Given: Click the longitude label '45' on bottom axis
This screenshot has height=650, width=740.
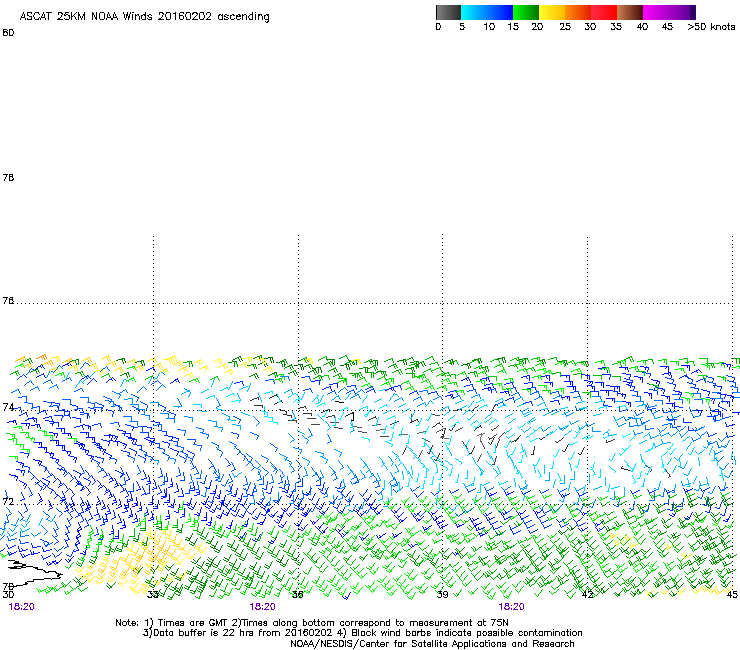Looking at the screenshot, I should [732, 594].
